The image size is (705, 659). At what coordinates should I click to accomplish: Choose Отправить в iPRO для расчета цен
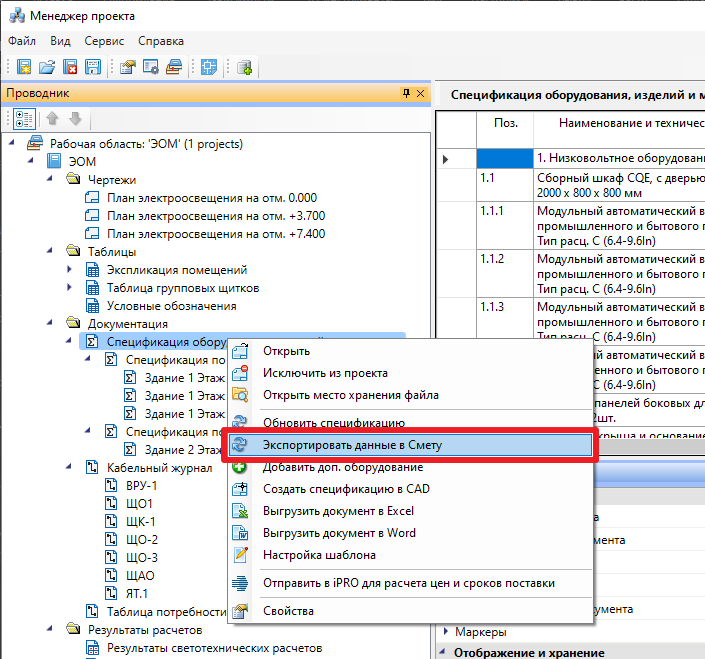(x=411, y=583)
